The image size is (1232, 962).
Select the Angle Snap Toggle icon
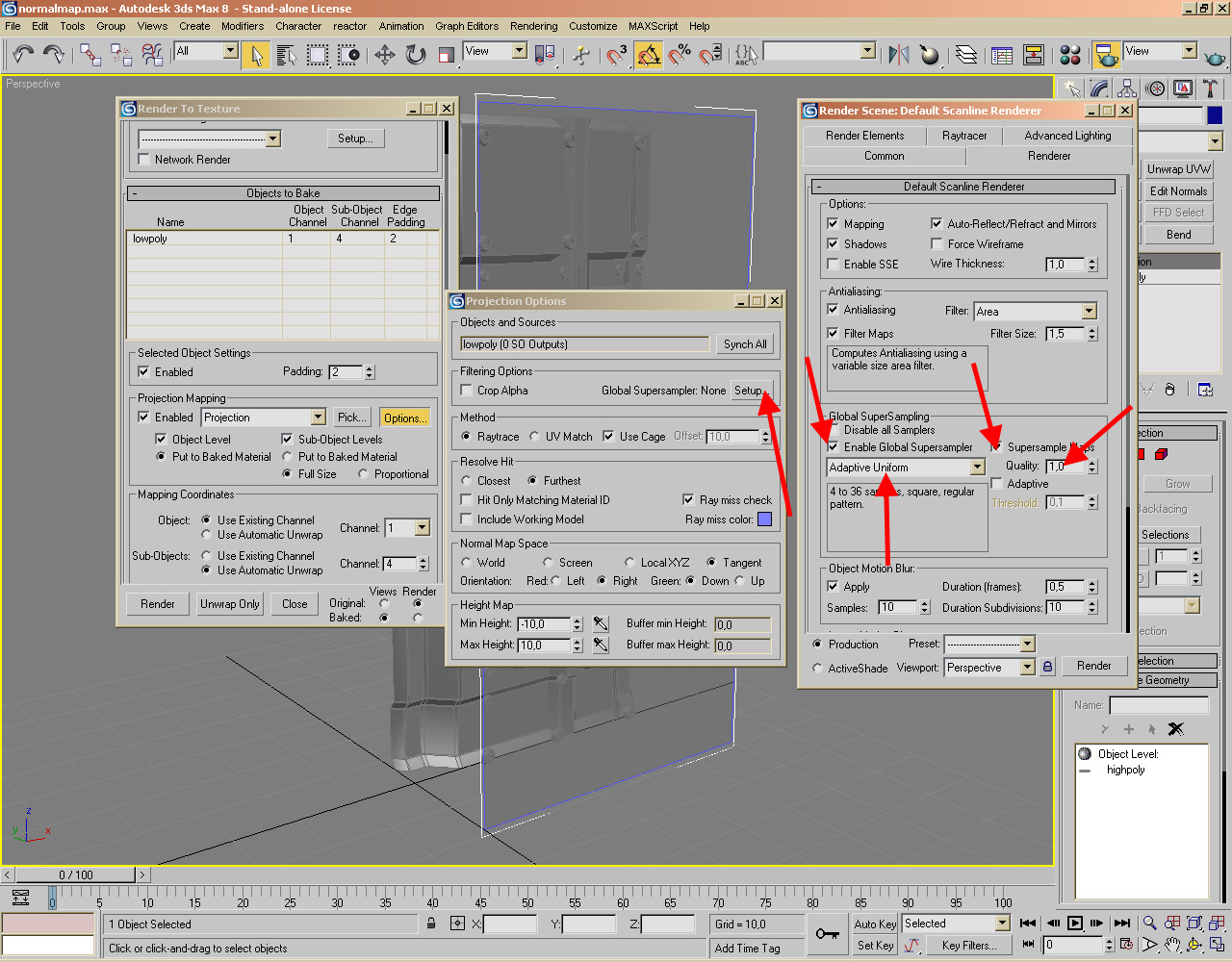coord(647,55)
